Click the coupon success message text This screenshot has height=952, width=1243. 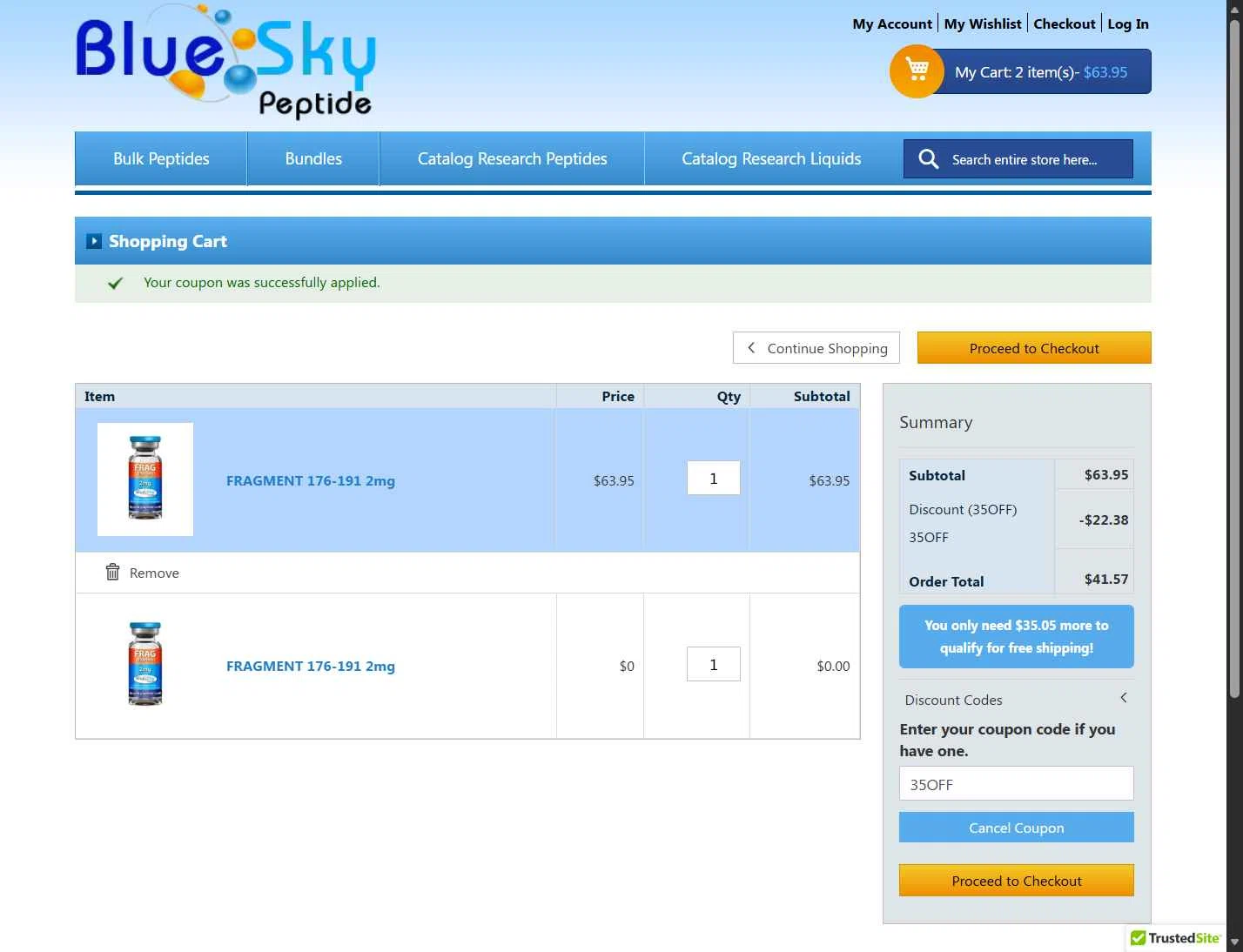coord(262,282)
